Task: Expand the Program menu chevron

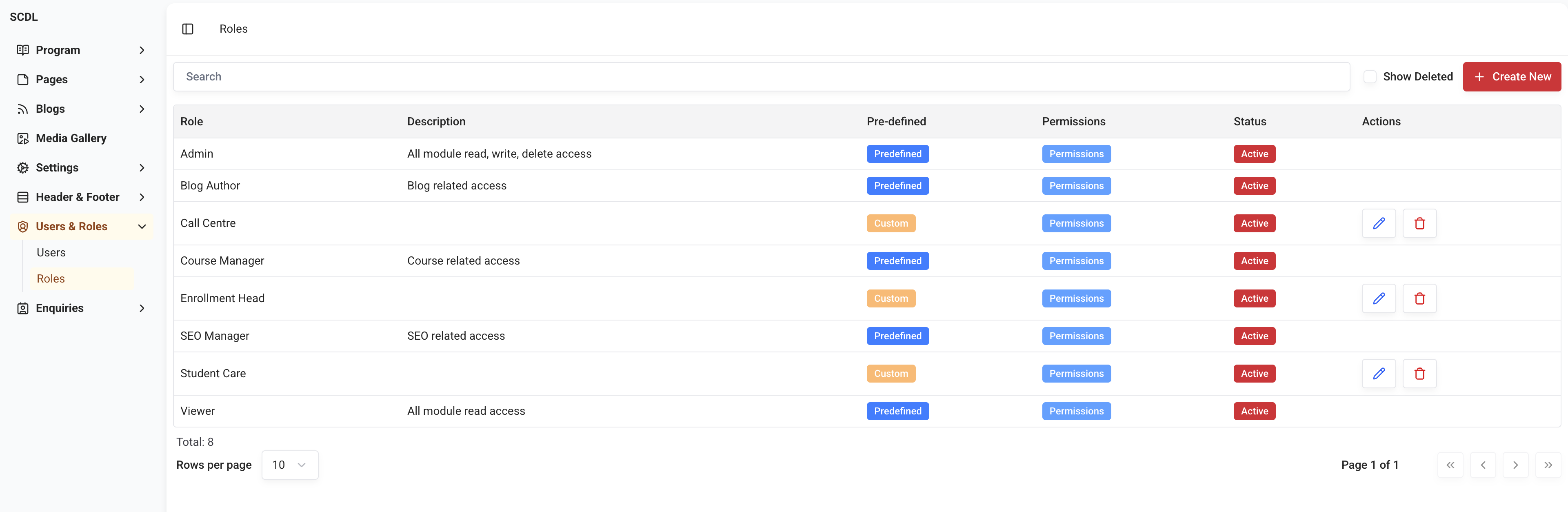Action: 142,50
